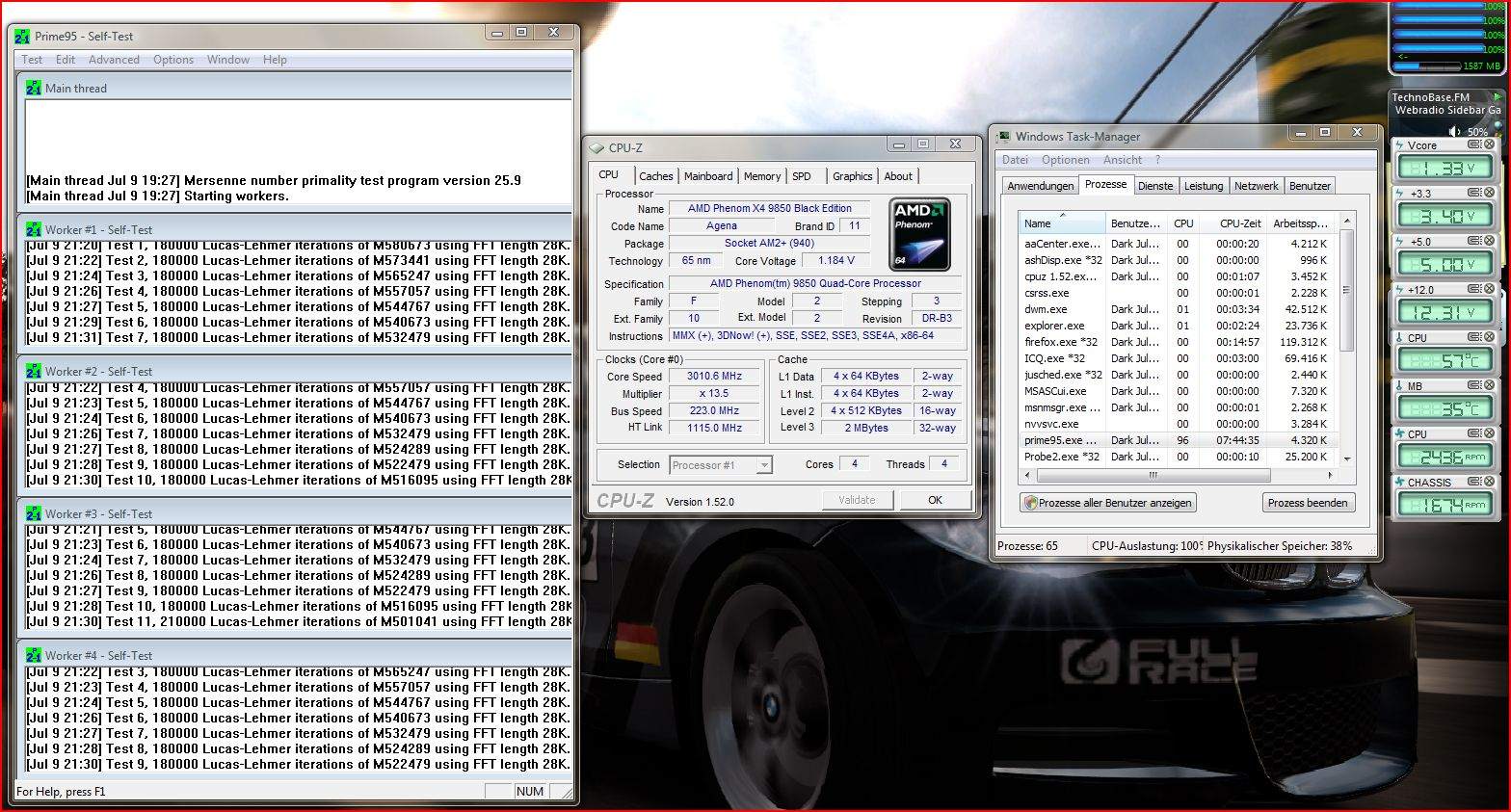The height and width of the screenshot is (812, 1511).
Task: Open Prime95 Options menu
Action: click(x=173, y=60)
